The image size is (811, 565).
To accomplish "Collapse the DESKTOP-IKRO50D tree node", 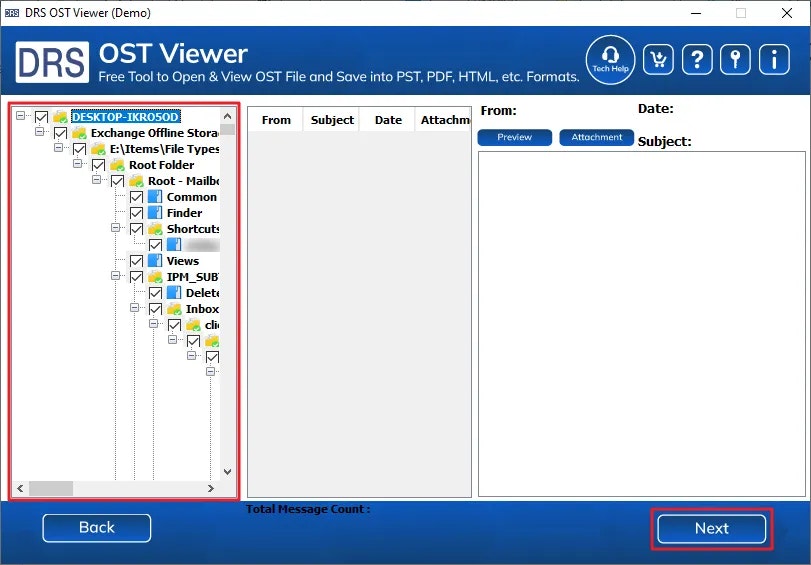I will (x=20, y=115).
